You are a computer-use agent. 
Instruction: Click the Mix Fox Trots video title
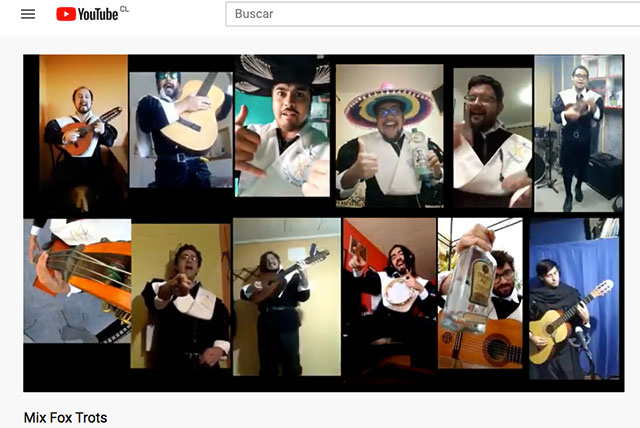point(65,417)
